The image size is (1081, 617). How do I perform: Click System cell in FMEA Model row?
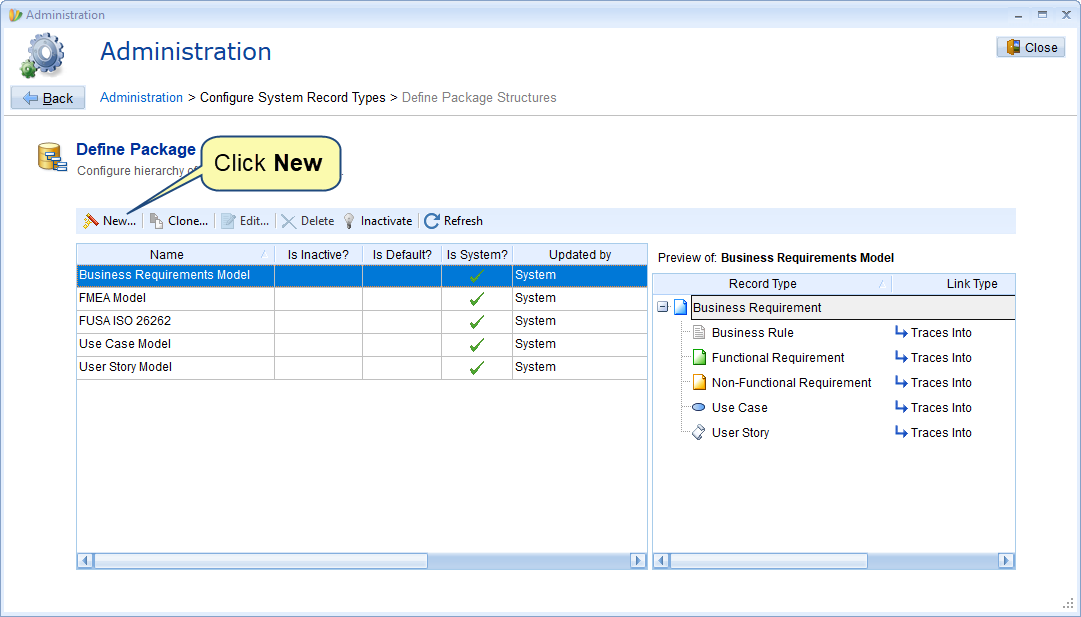point(580,298)
